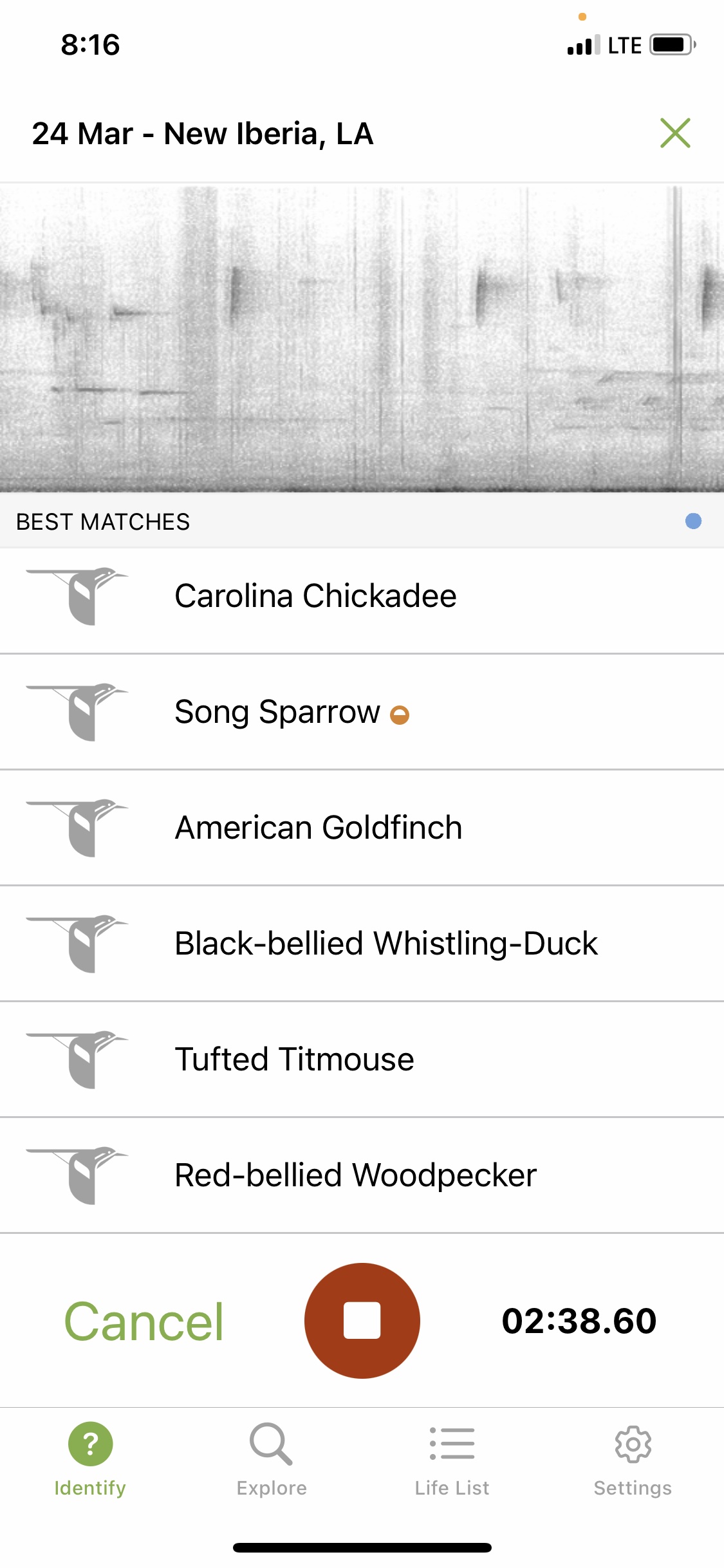Viewport: 724px width, 1568px height.
Task: Open the Life List tab
Action: (452, 1459)
